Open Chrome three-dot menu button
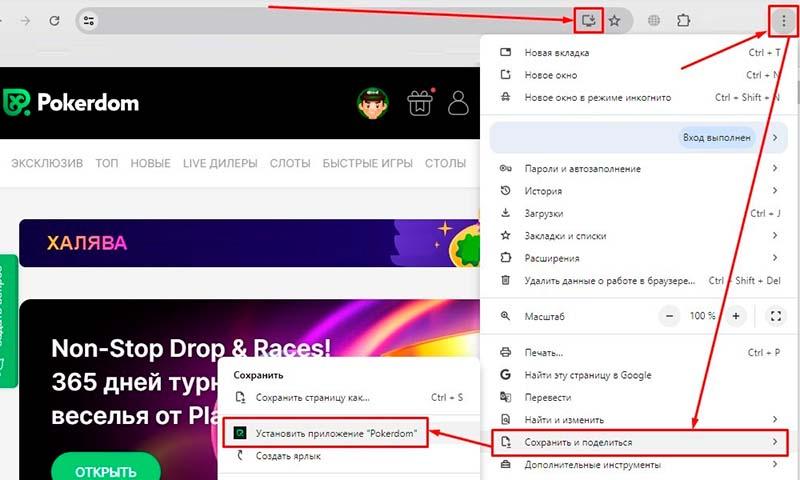This screenshot has width=800, height=480. (x=783, y=21)
